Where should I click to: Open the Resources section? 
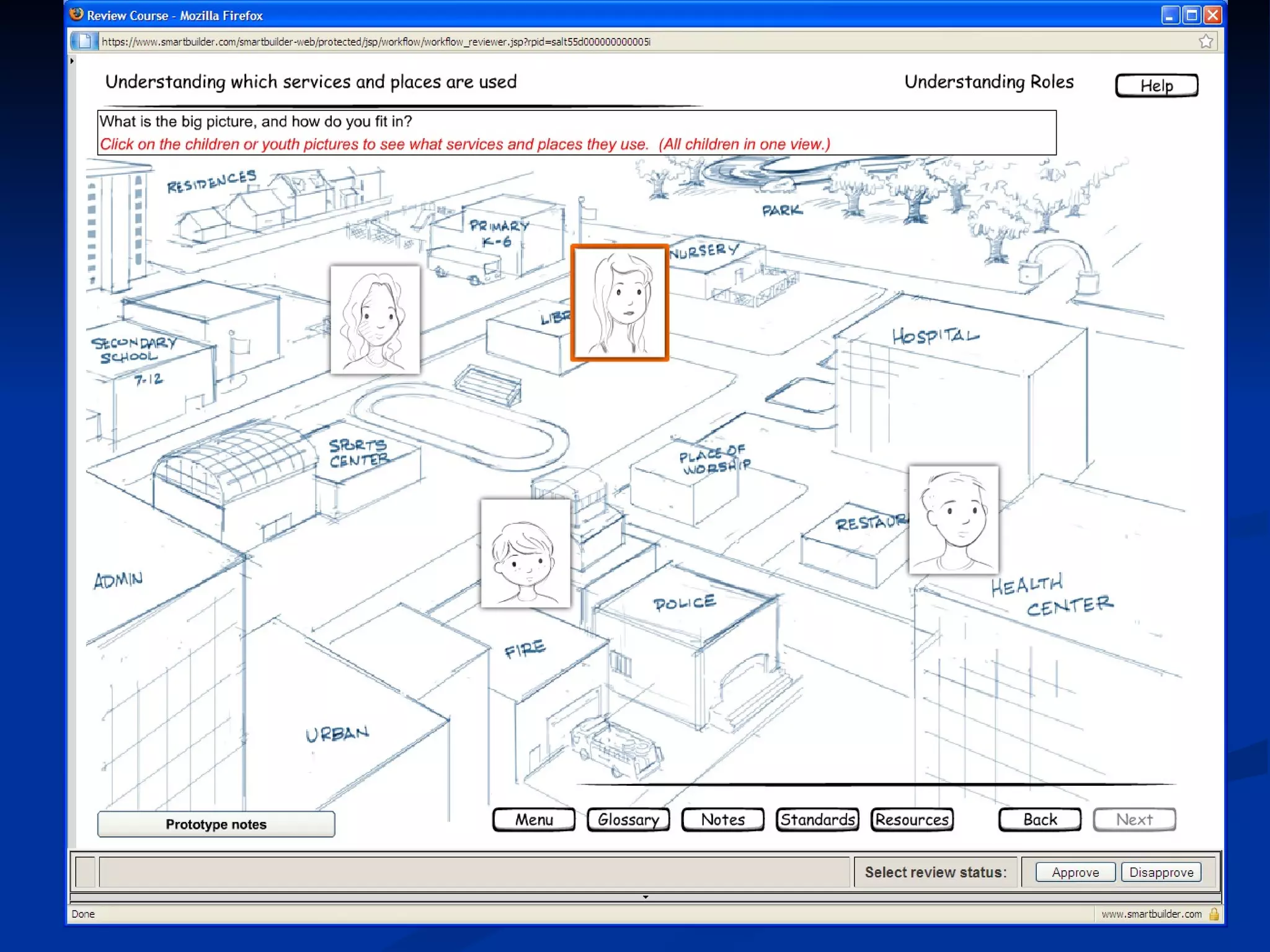pos(912,819)
